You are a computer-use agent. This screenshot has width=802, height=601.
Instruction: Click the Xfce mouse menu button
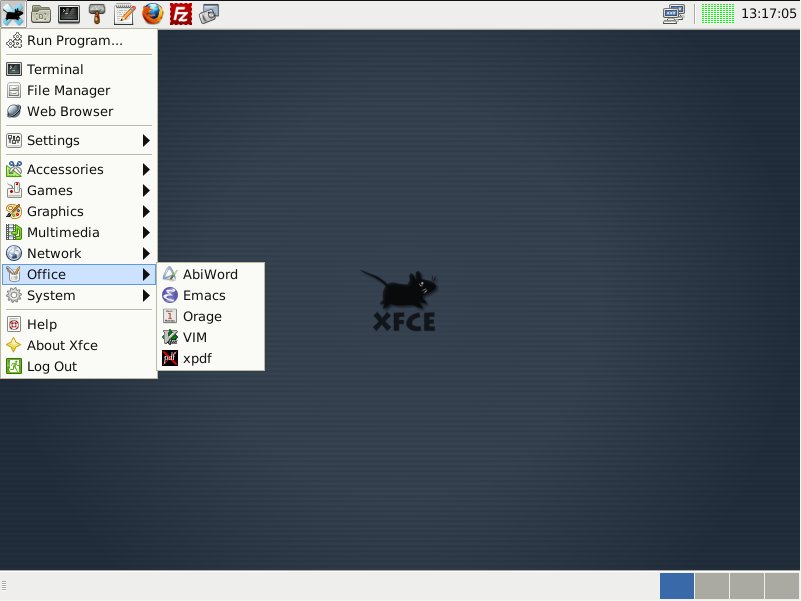13,14
